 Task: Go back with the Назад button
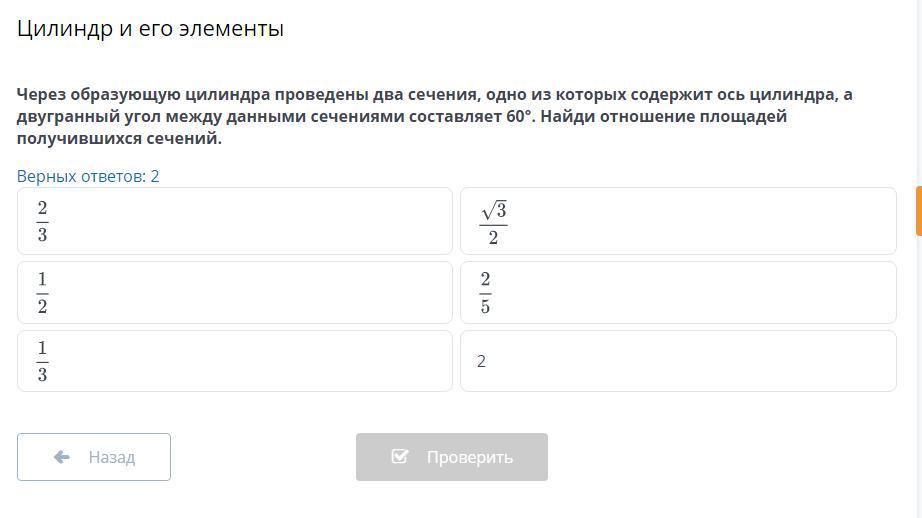point(94,457)
